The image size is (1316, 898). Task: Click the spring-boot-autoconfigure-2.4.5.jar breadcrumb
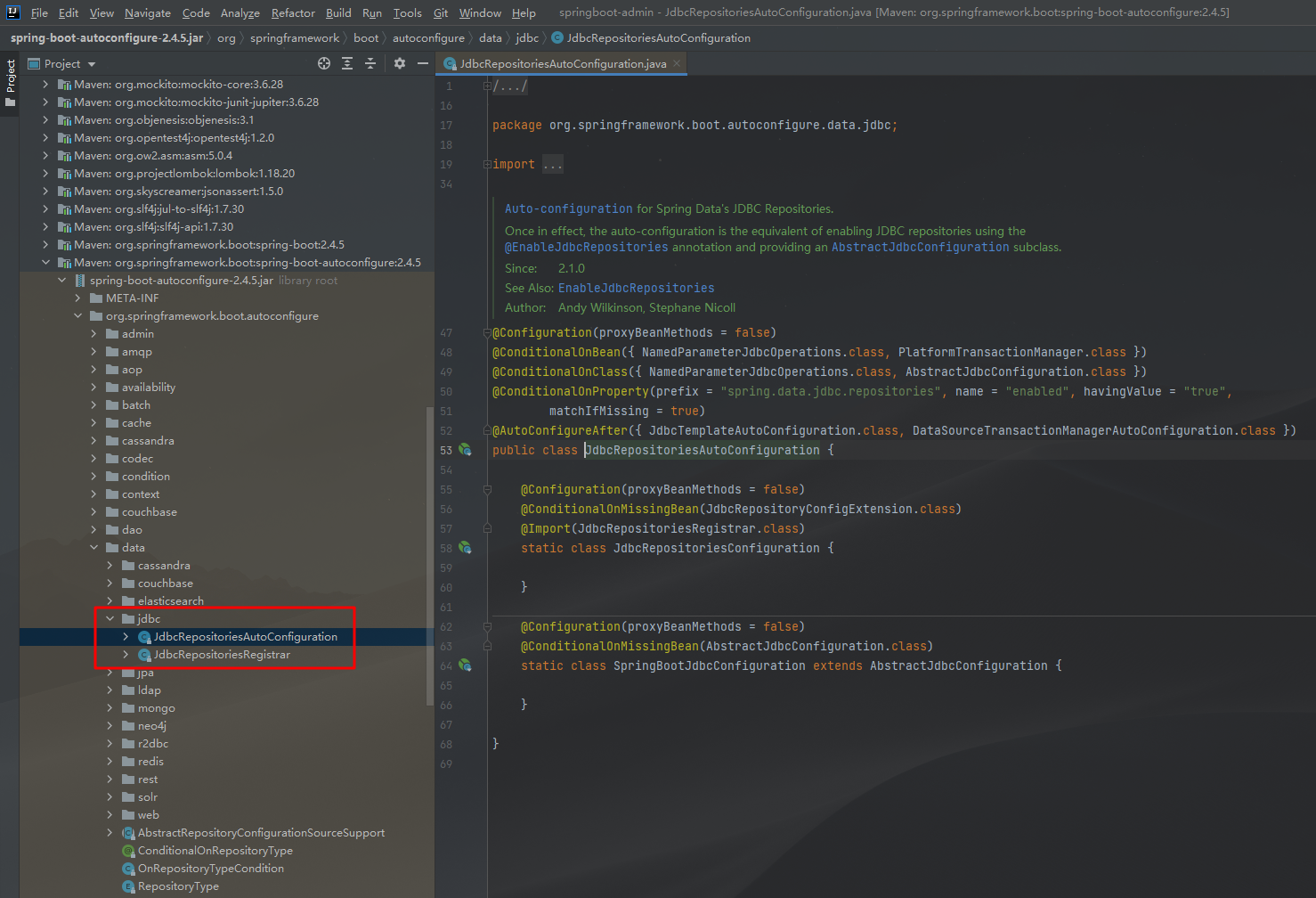click(107, 38)
